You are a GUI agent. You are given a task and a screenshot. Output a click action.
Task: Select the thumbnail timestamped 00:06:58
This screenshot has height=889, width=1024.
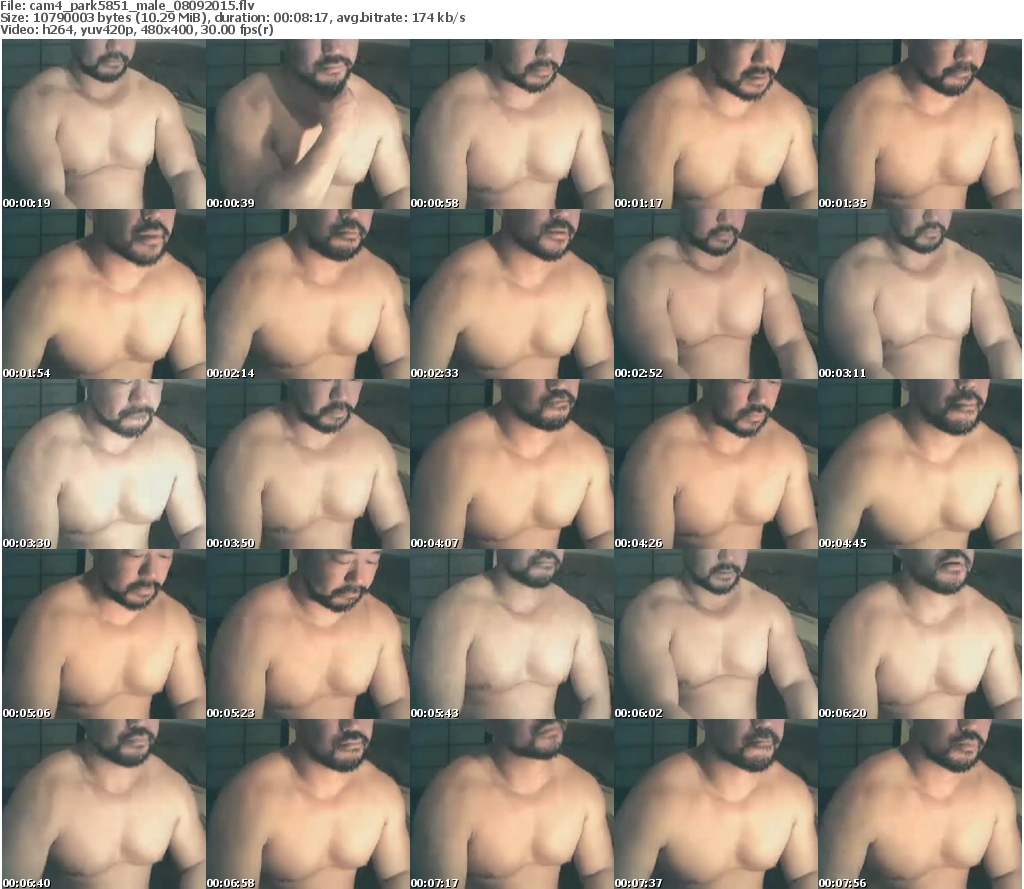308,803
